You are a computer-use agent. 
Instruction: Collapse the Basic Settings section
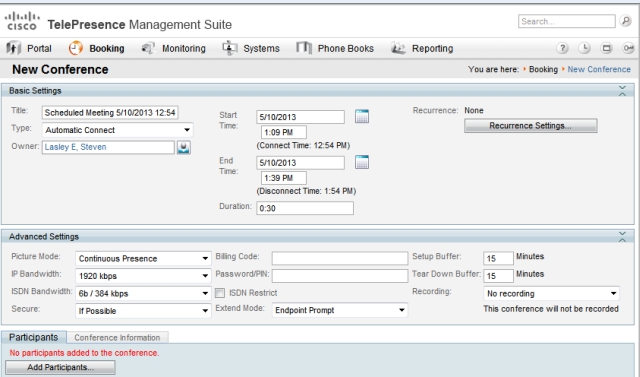(x=622, y=91)
